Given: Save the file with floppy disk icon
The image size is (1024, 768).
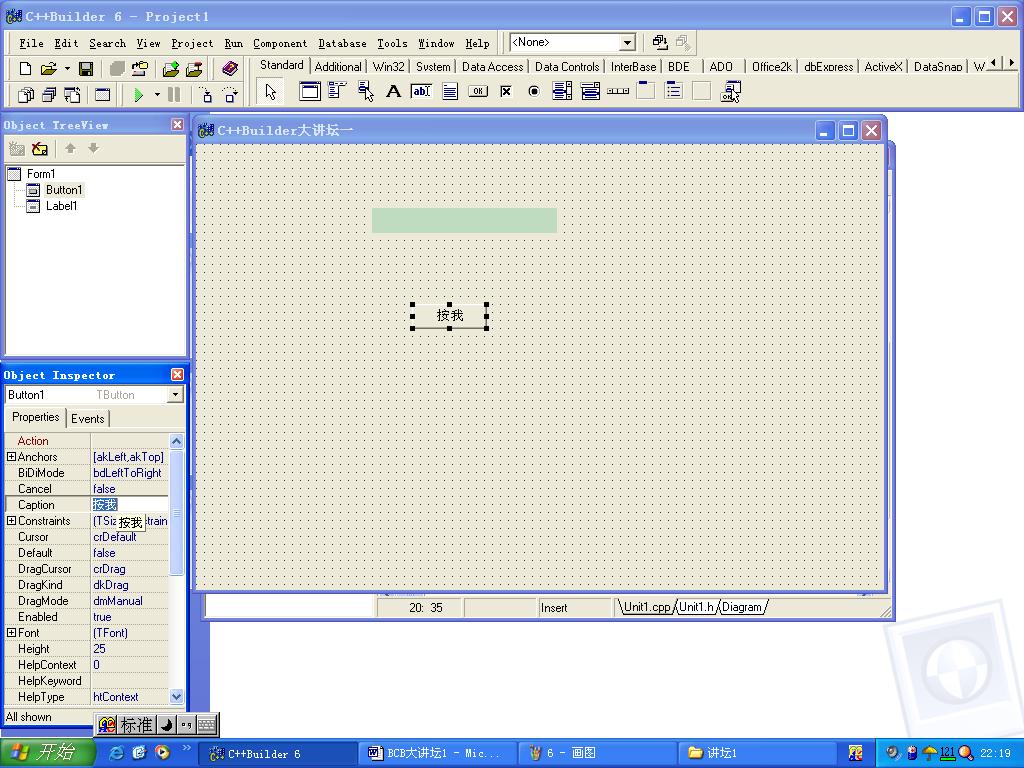Looking at the screenshot, I should tap(86, 69).
